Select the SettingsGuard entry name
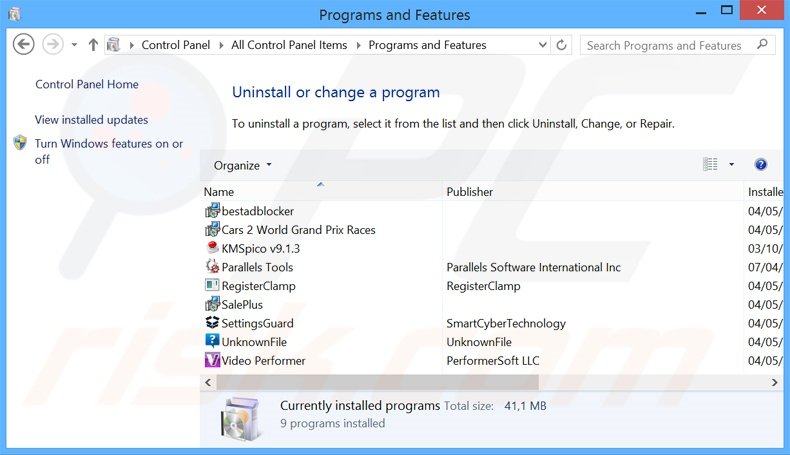 pos(257,323)
